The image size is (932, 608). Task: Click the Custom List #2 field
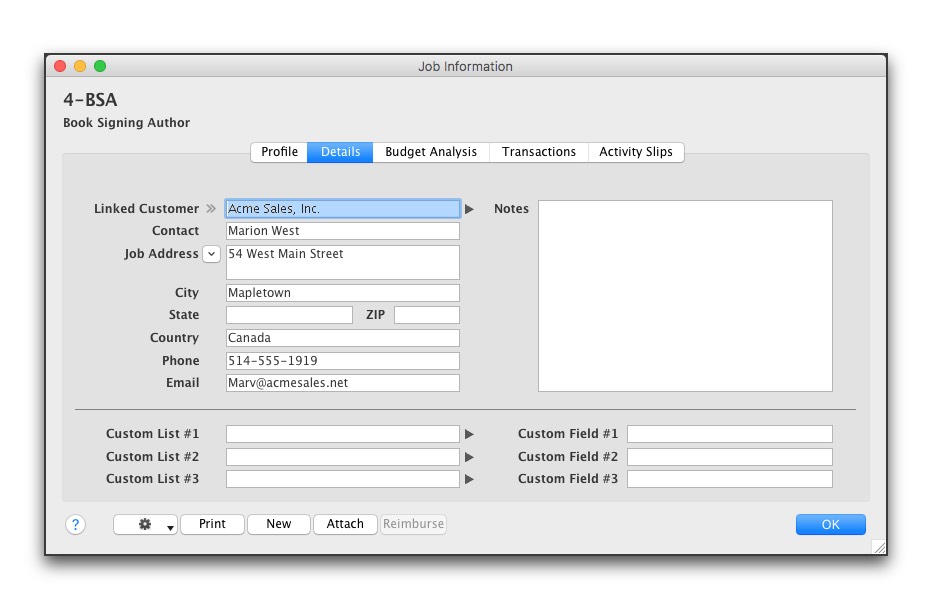343,457
